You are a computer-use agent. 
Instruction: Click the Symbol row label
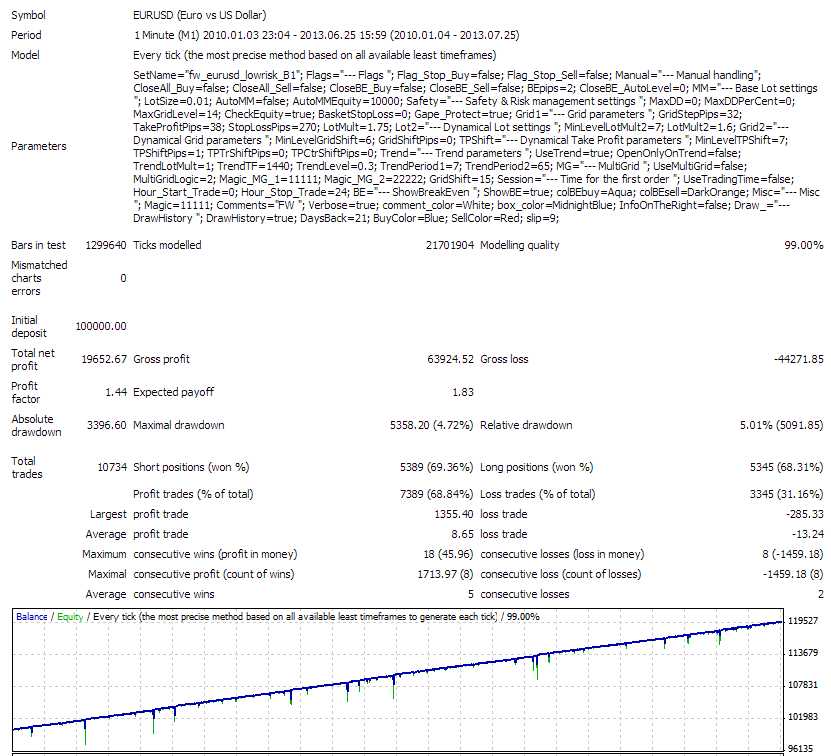tap(29, 15)
